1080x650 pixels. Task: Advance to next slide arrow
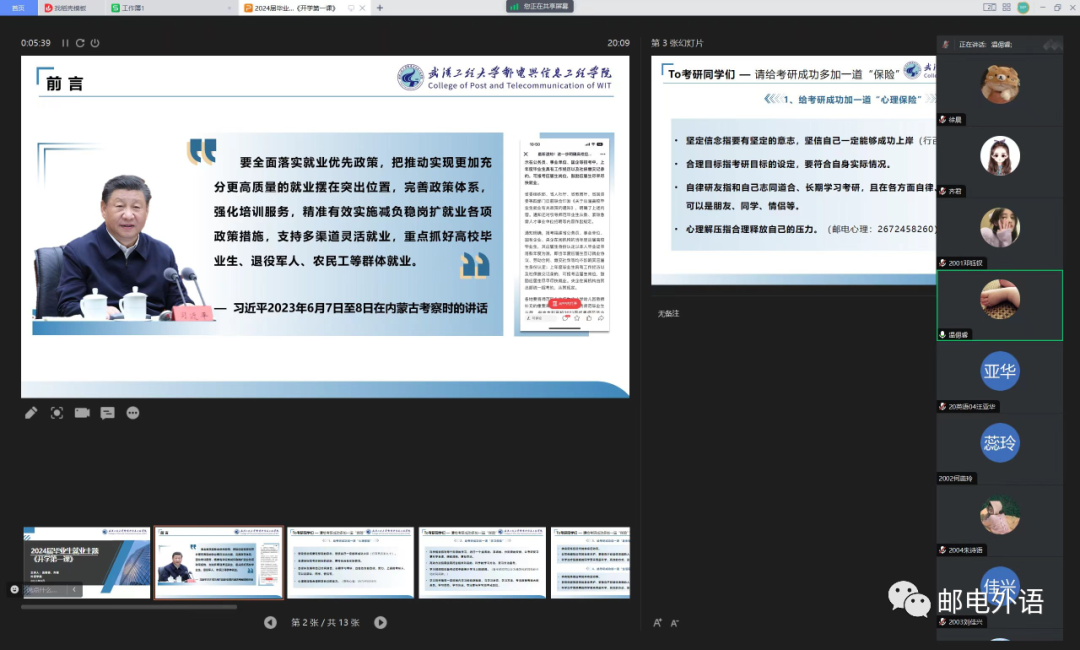380,622
